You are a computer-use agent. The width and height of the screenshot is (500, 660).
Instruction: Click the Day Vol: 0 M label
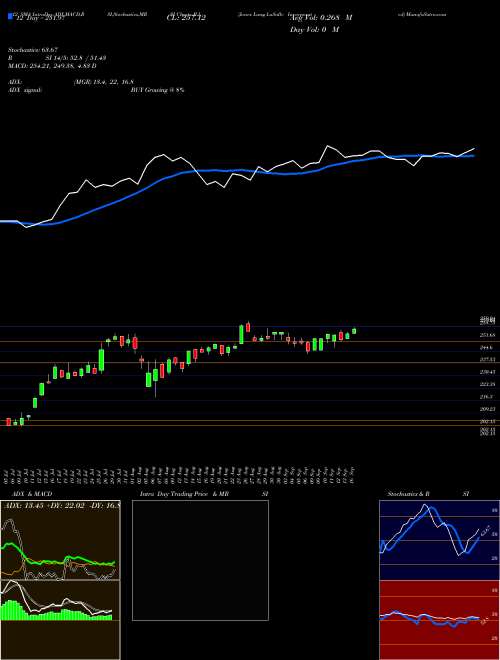click(x=315, y=29)
